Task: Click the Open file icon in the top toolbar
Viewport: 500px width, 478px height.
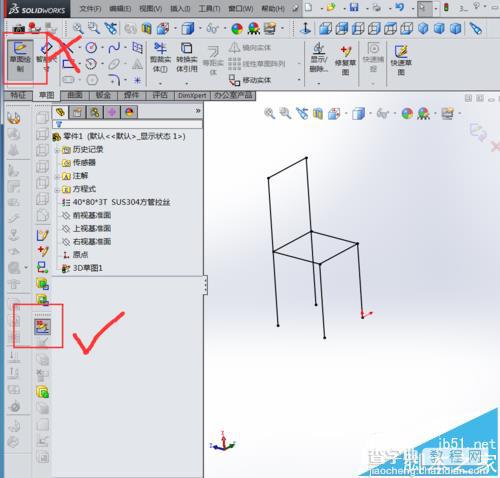Action: (331, 7)
